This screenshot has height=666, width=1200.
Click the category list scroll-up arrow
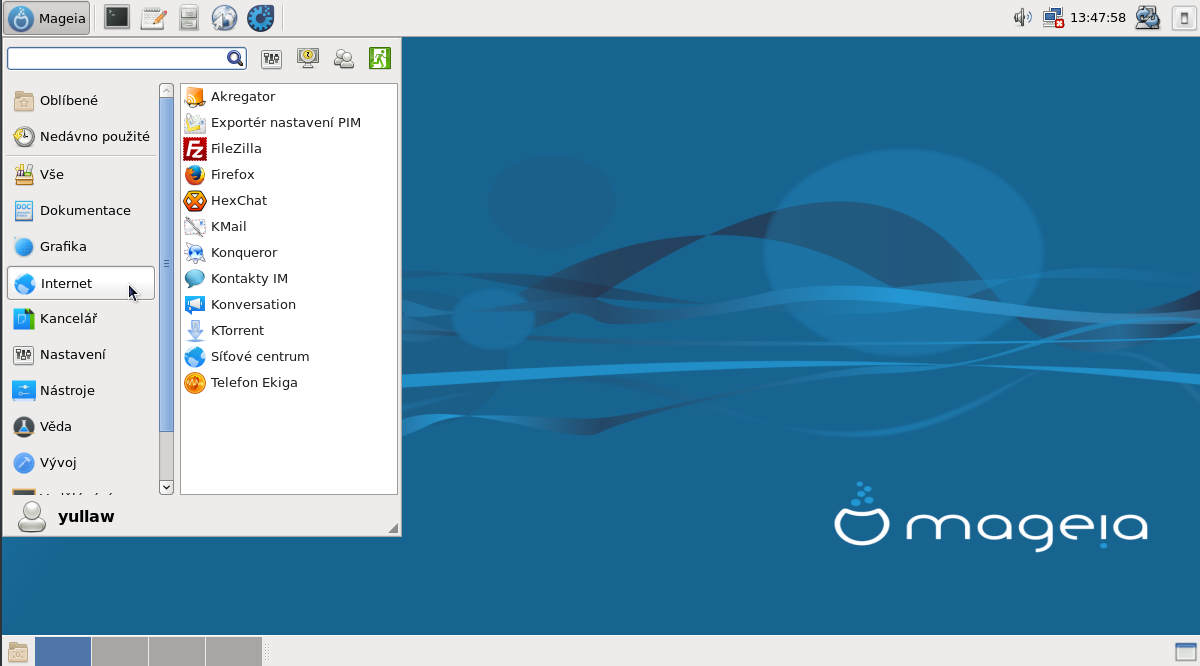point(167,90)
